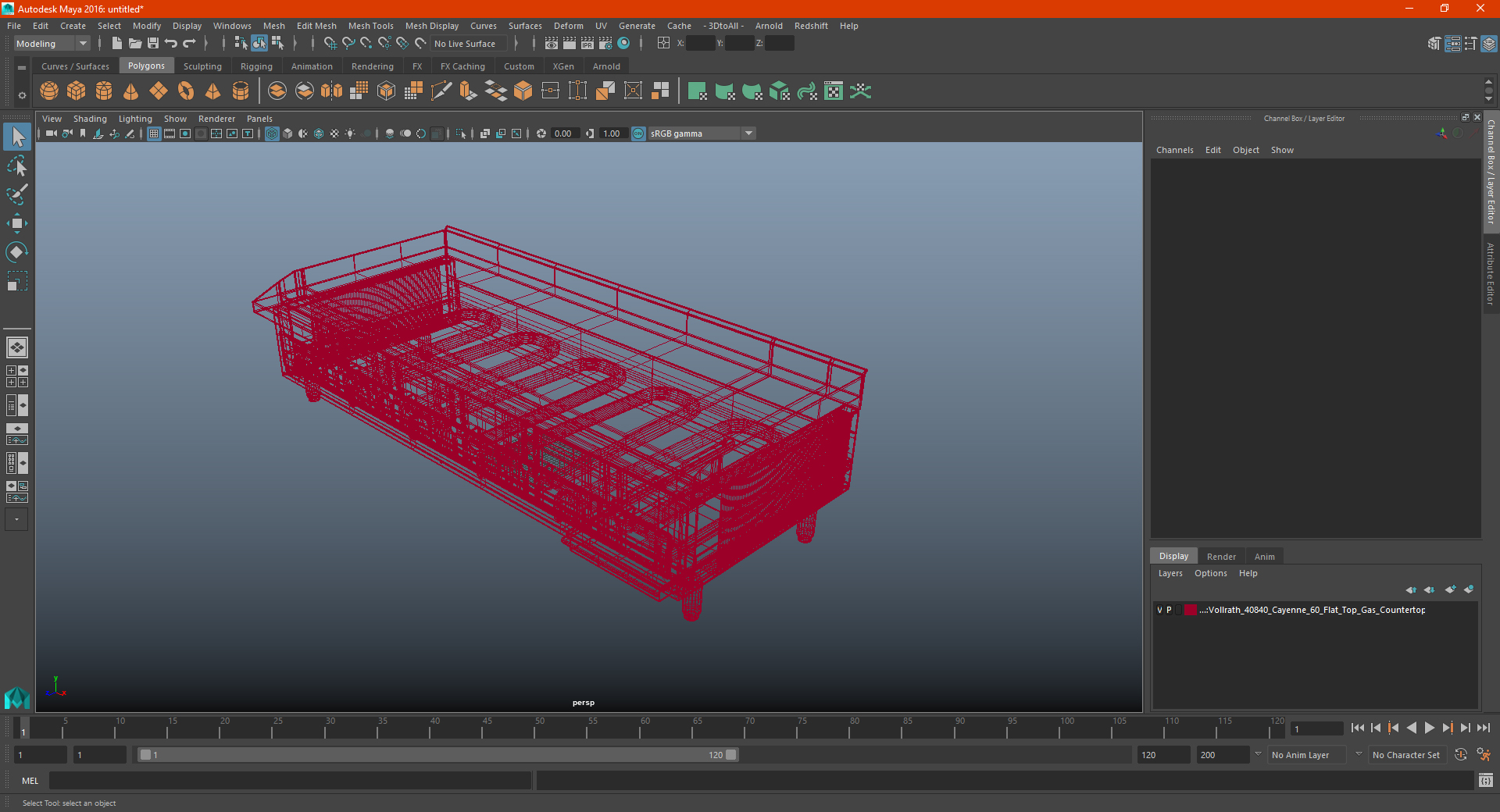Image resolution: width=1500 pixels, height=812 pixels.
Task: Switch to the Render layer tab
Action: [1221, 557]
